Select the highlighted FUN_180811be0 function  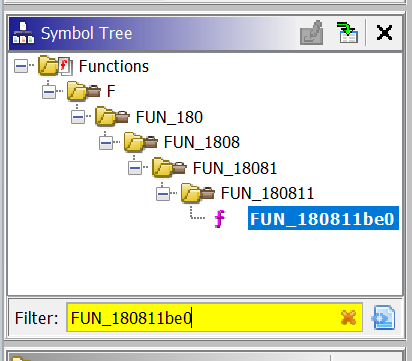[323, 218]
